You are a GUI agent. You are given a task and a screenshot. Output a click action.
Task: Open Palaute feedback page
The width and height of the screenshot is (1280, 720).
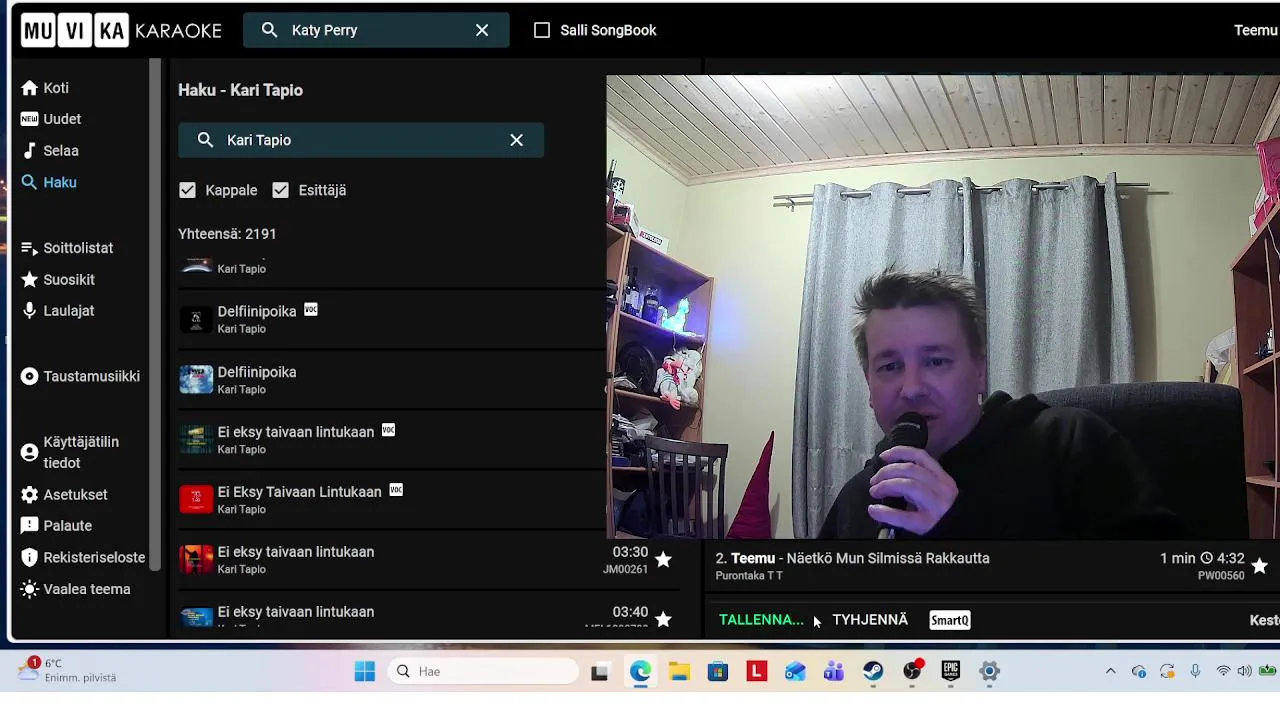(x=57, y=526)
